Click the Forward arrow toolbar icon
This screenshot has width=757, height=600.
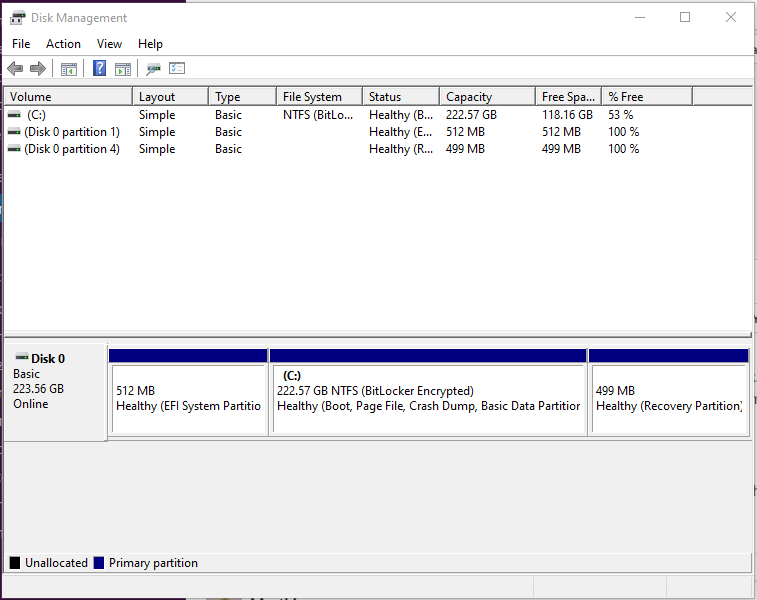tap(38, 69)
